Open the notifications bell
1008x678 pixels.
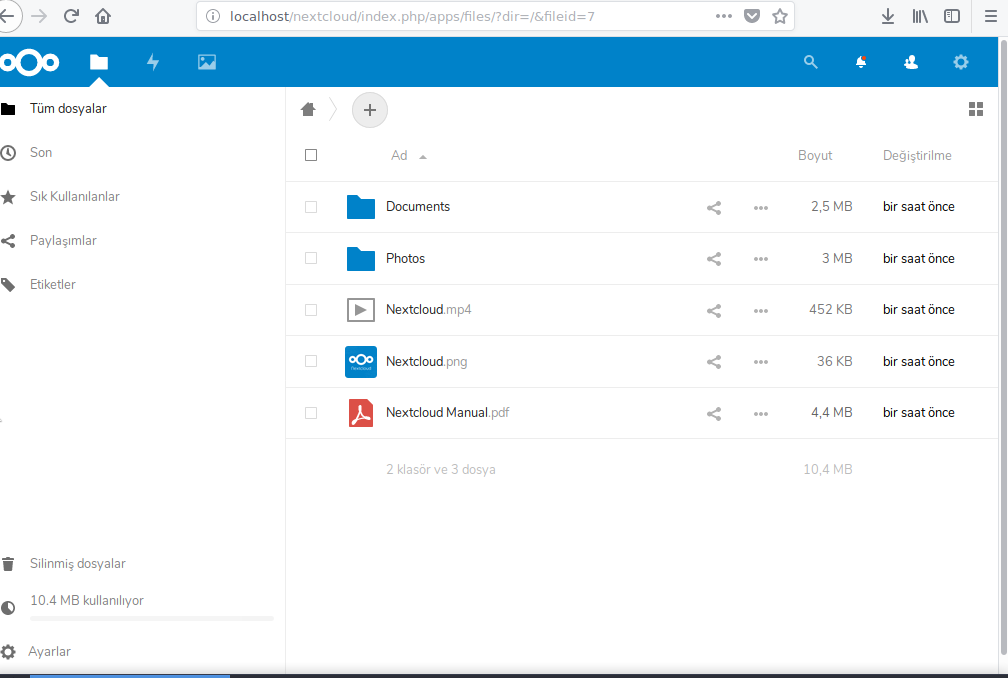point(861,62)
